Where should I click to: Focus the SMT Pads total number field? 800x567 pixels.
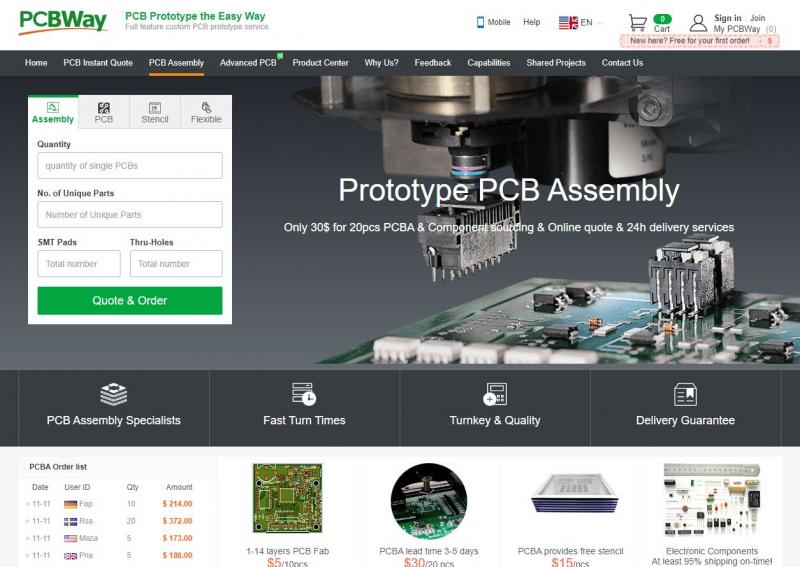[79, 264]
